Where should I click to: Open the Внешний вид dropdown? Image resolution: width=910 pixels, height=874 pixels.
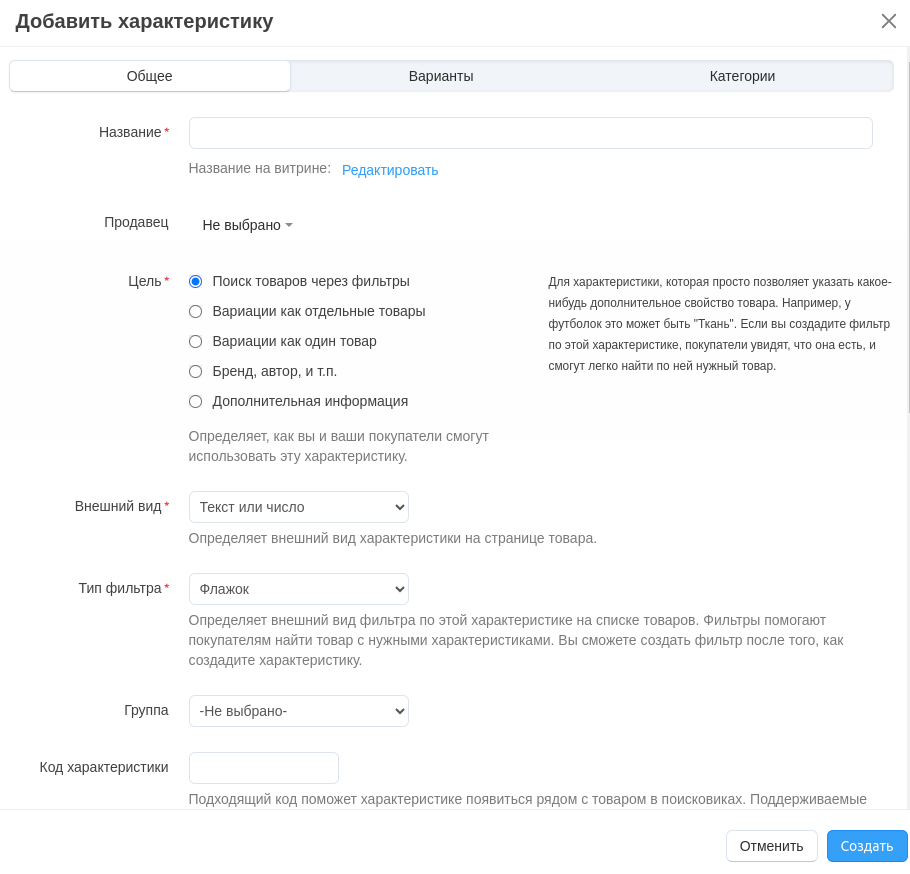click(x=298, y=507)
